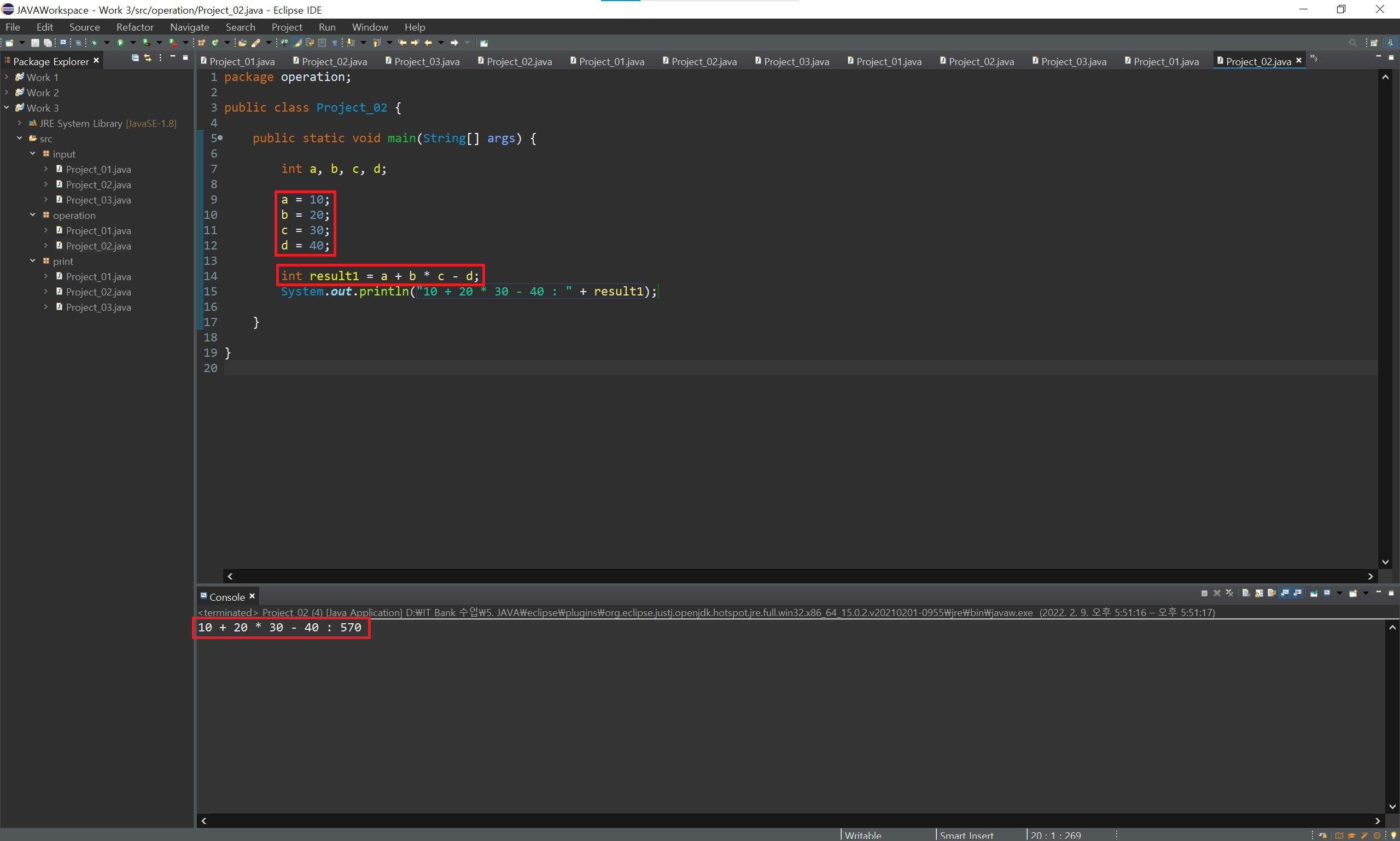Click the Debug bug icon
This screenshot has width=1400, height=841.
tap(94, 43)
